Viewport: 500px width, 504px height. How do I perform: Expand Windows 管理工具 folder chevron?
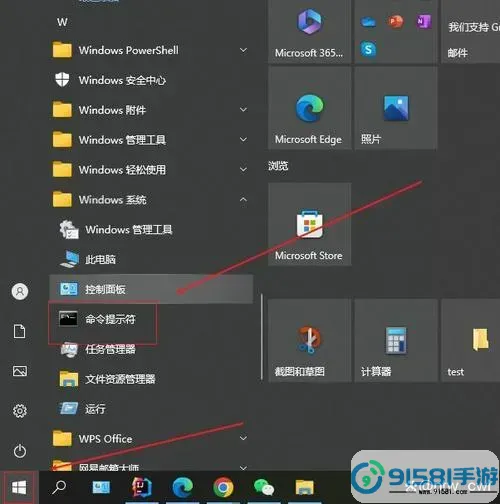tap(244, 139)
